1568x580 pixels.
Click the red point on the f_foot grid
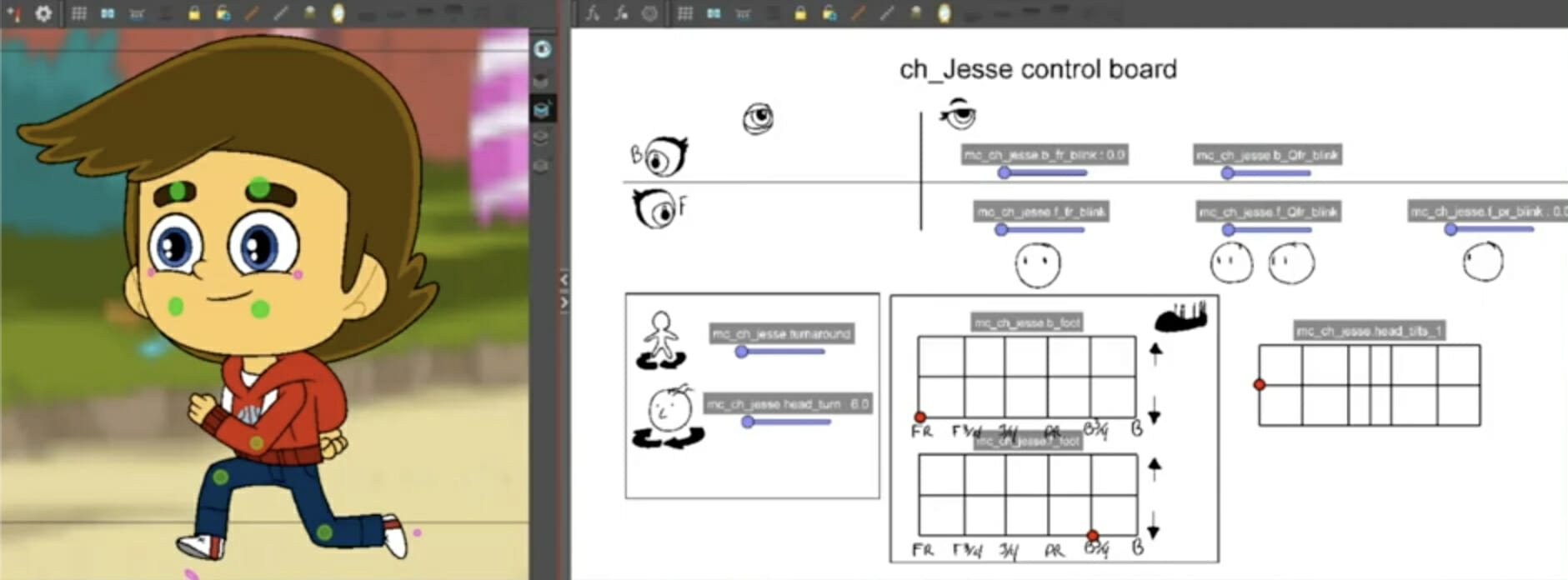(1092, 536)
